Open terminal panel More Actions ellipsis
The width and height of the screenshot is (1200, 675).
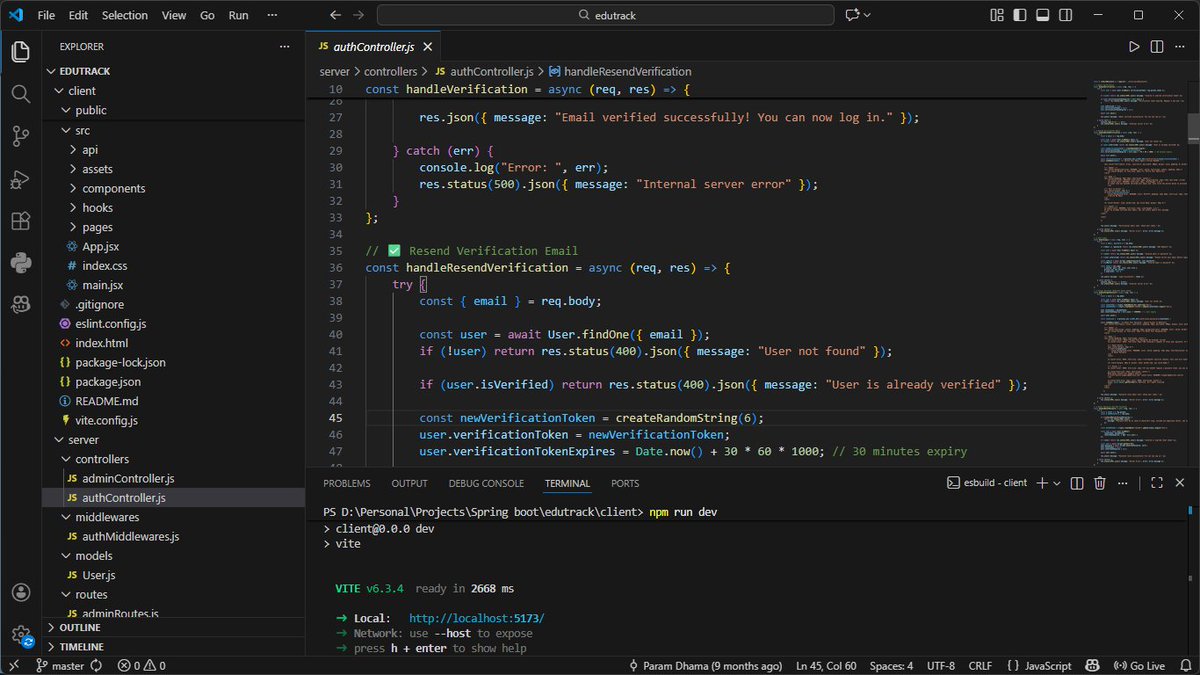point(1122,483)
